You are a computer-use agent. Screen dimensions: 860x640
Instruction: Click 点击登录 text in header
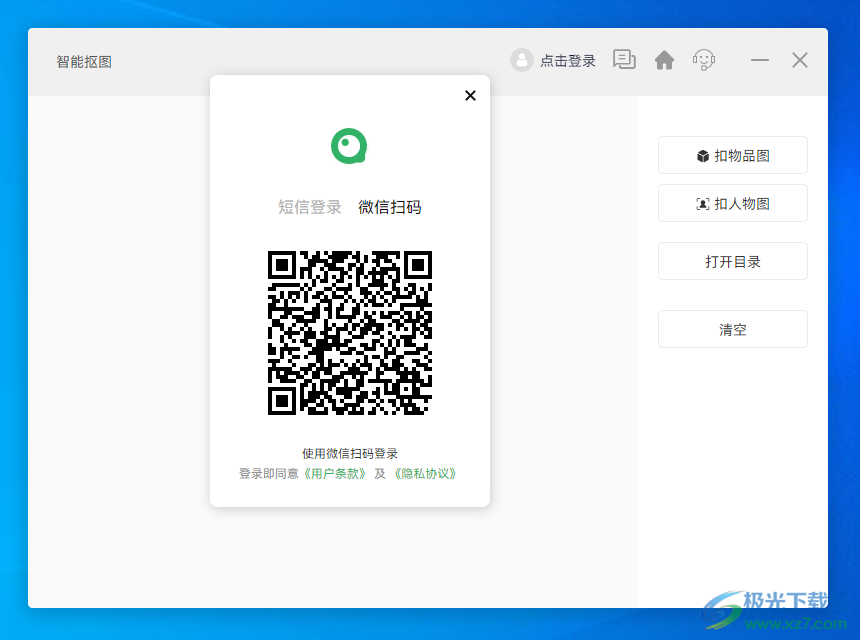(x=568, y=61)
